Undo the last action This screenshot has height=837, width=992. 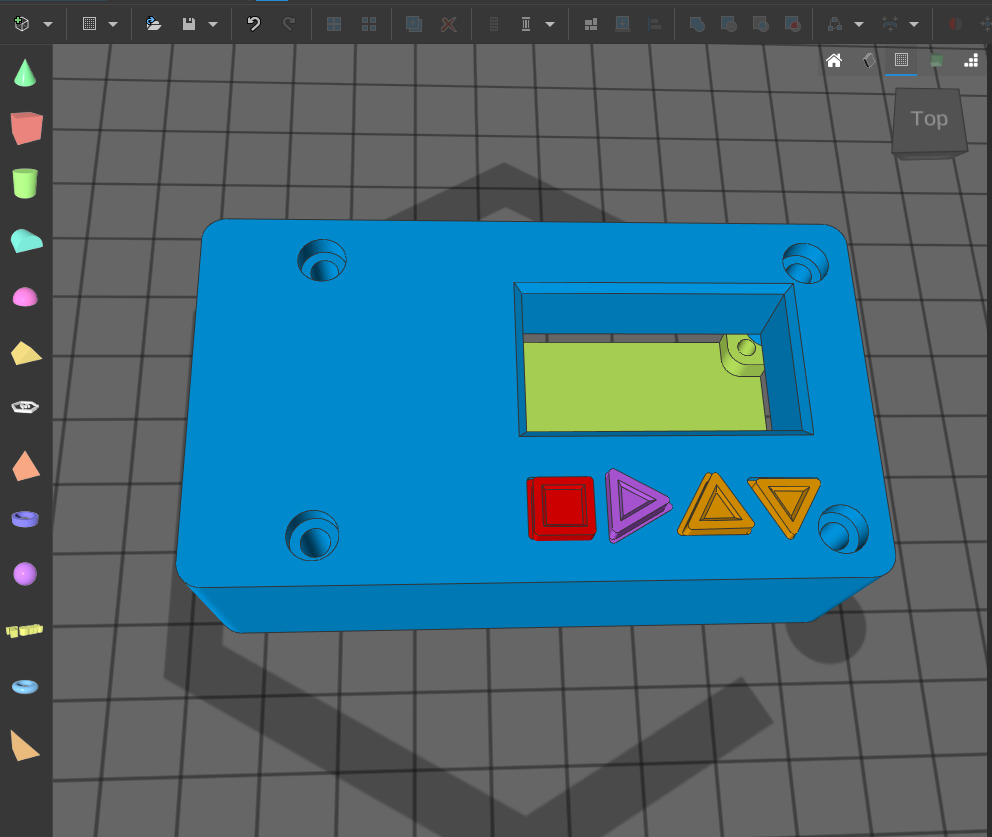(x=254, y=24)
